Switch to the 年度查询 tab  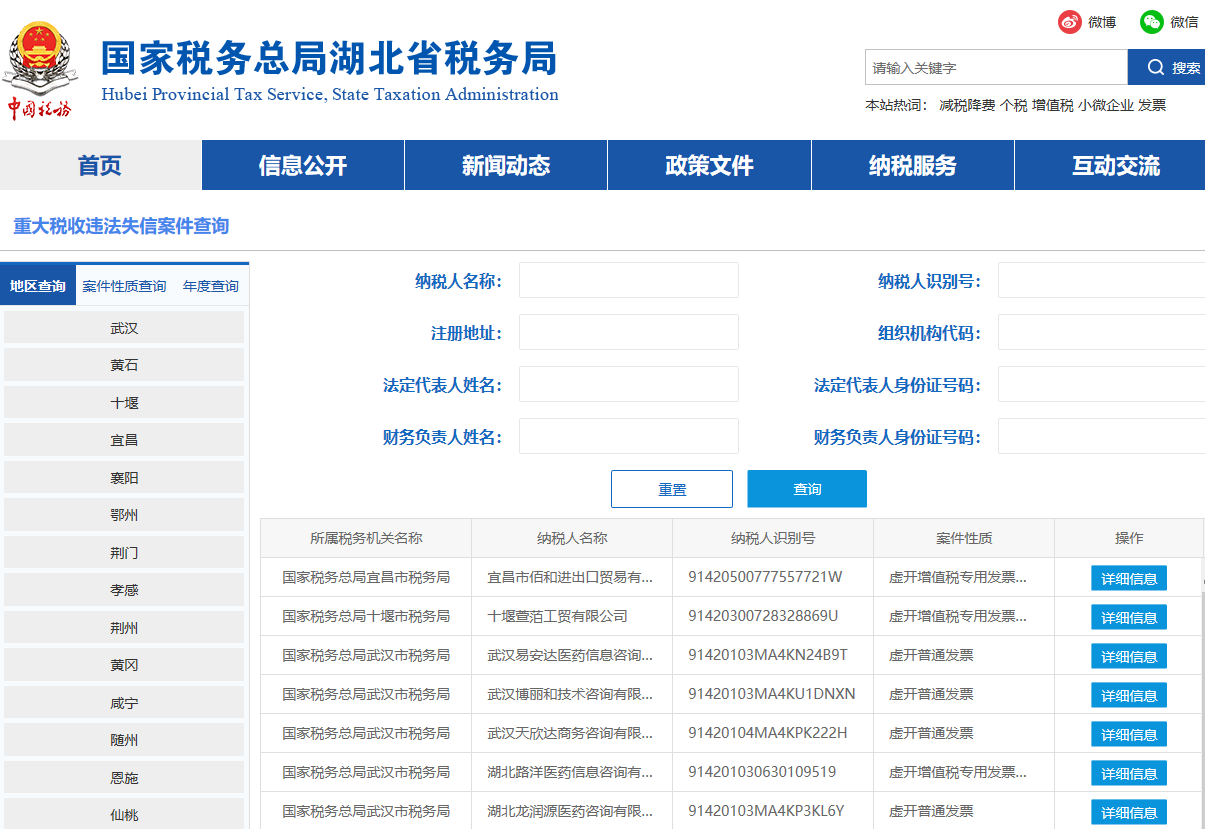pyautogui.click(x=211, y=286)
